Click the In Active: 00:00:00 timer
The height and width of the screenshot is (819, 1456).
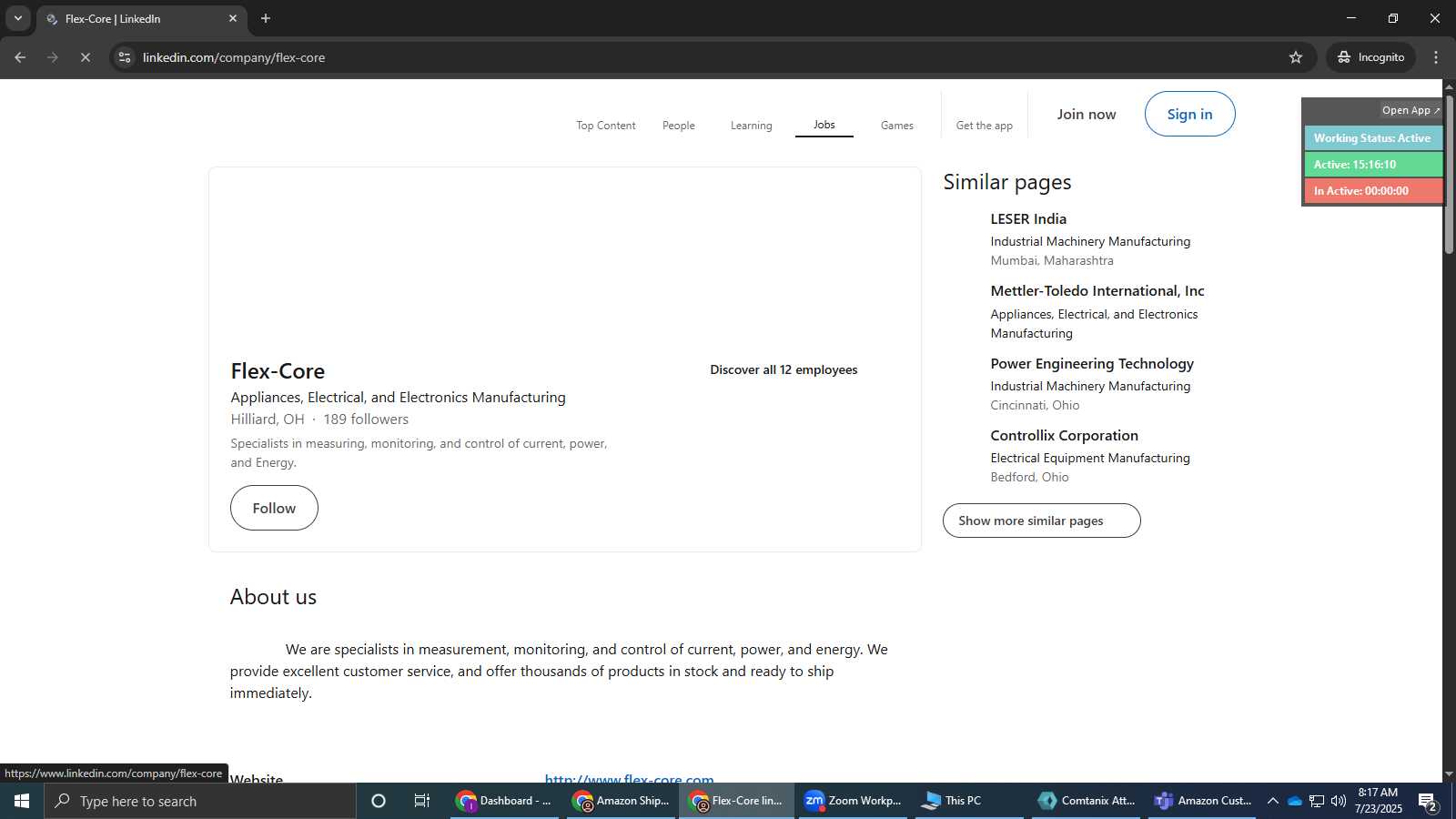[x=1373, y=191]
